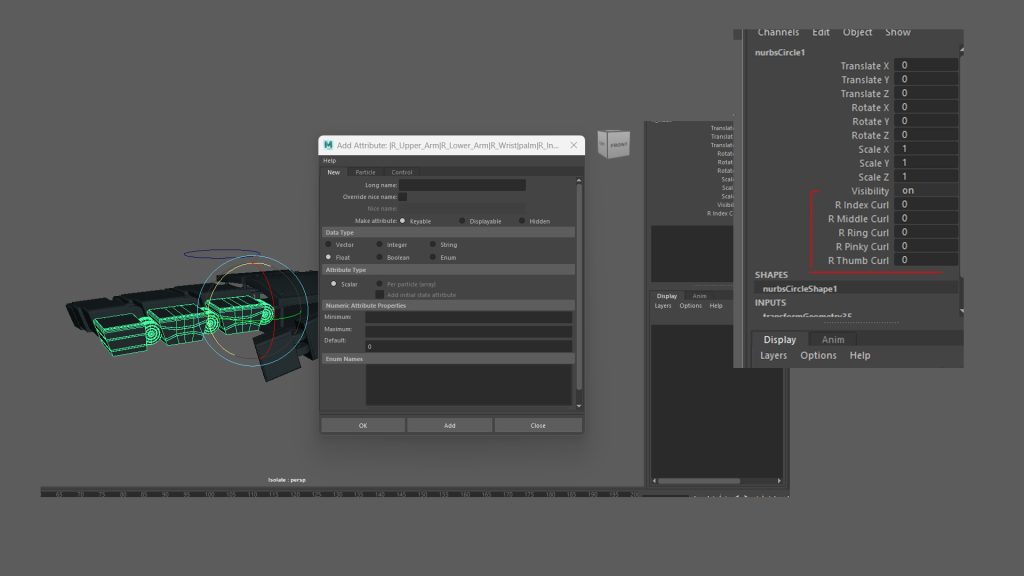
Task: Open the Show menu in the channel box
Action: click(897, 32)
